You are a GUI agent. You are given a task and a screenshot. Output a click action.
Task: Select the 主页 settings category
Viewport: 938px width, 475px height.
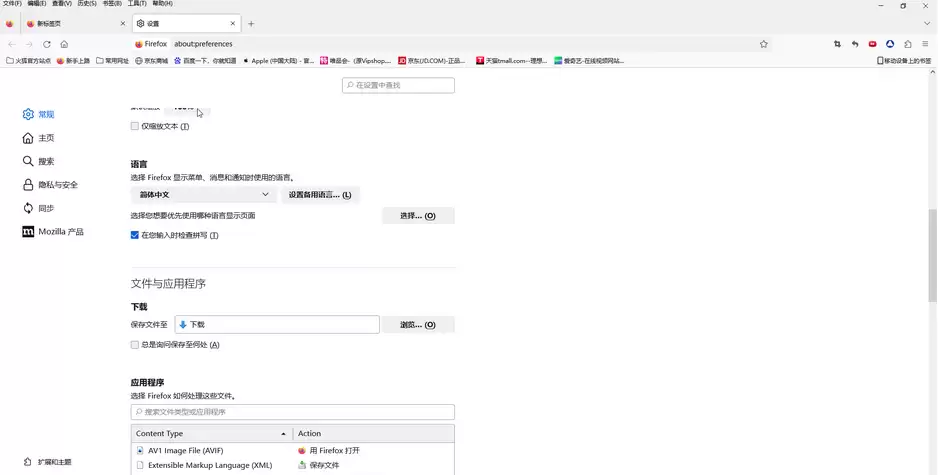(38, 138)
